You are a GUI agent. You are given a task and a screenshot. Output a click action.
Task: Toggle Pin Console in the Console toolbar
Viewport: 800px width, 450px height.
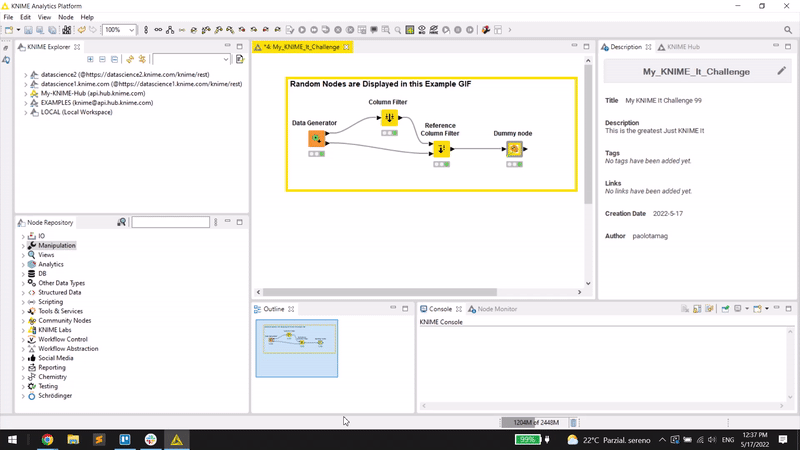(x=725, y=309)
